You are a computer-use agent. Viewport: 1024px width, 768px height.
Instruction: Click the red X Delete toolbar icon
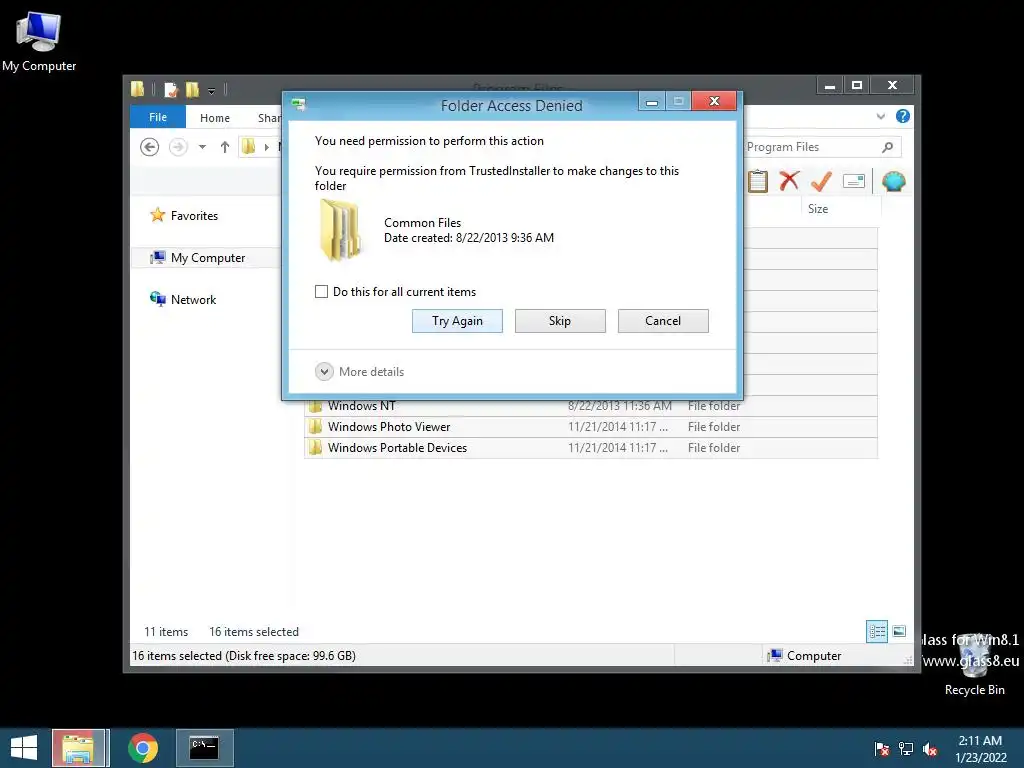(x=789, y=180)
